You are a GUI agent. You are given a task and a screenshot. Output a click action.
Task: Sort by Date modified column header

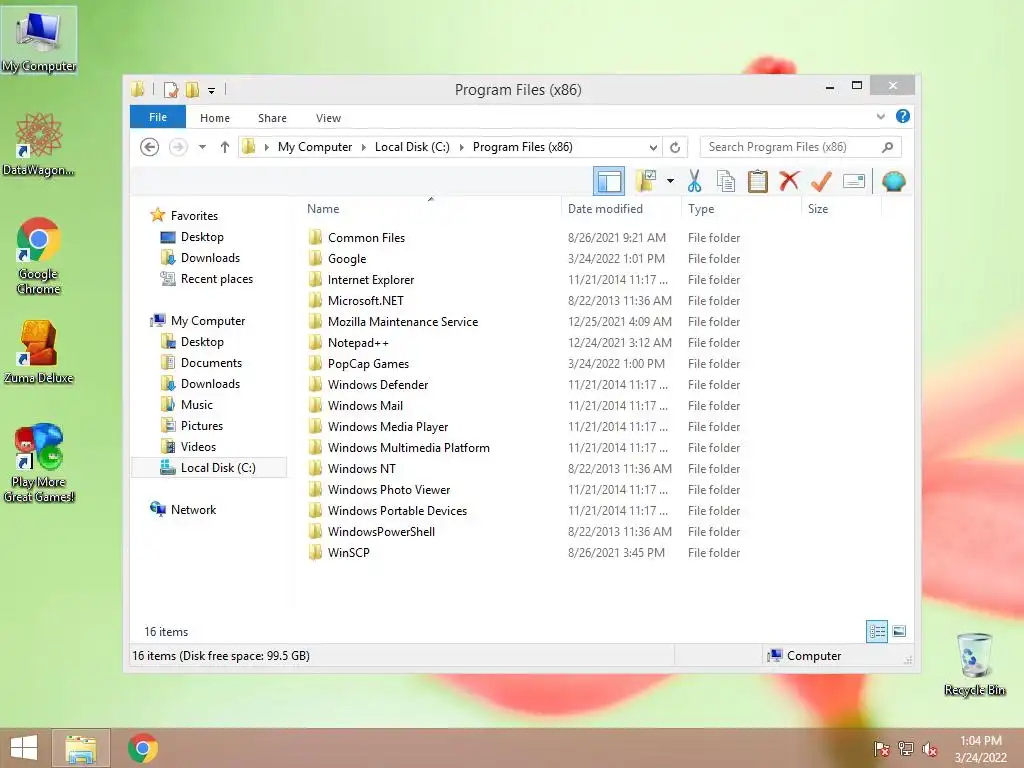click(x=620, y=208)
